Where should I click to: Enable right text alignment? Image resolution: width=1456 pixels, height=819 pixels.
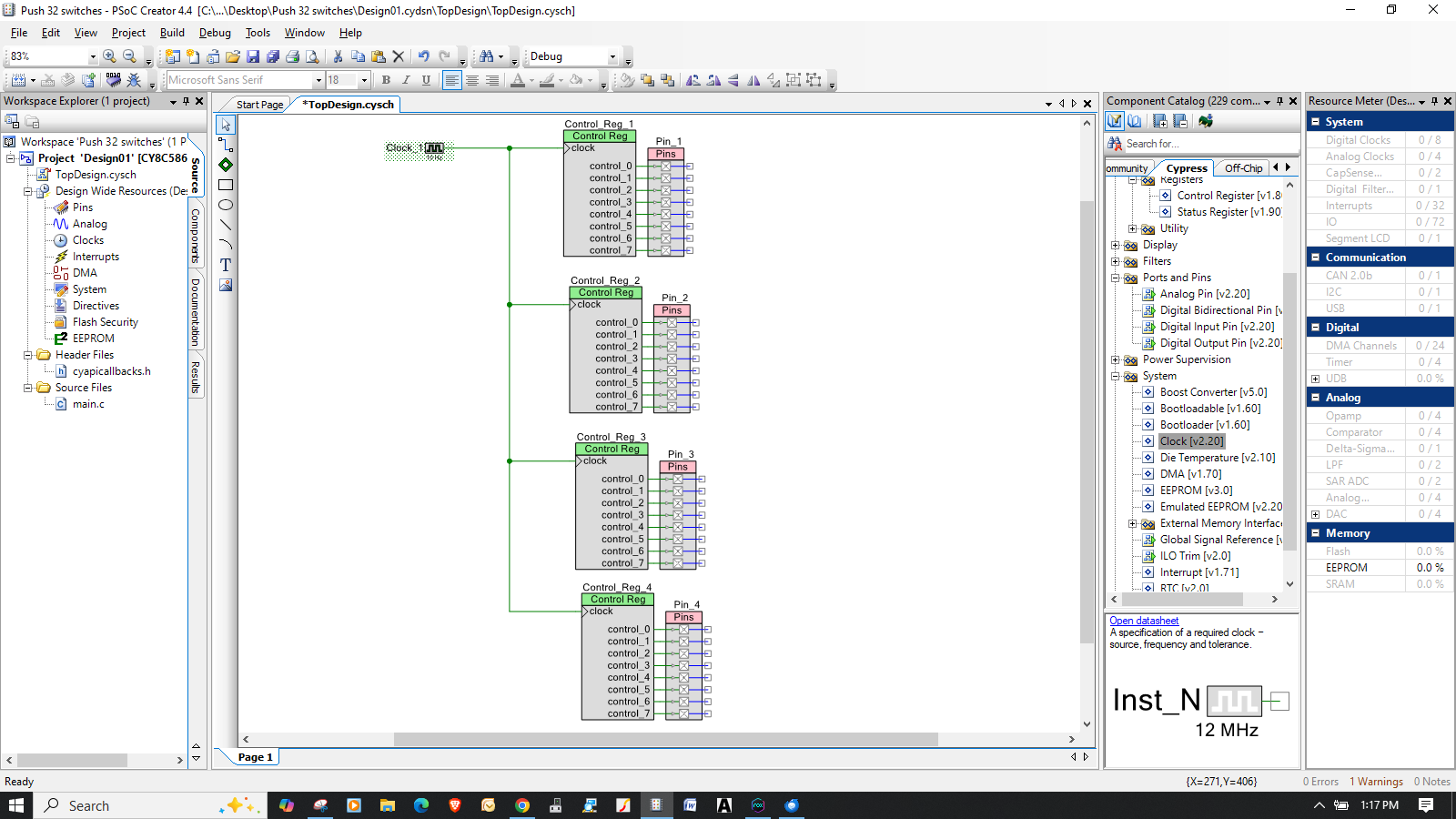491,80
